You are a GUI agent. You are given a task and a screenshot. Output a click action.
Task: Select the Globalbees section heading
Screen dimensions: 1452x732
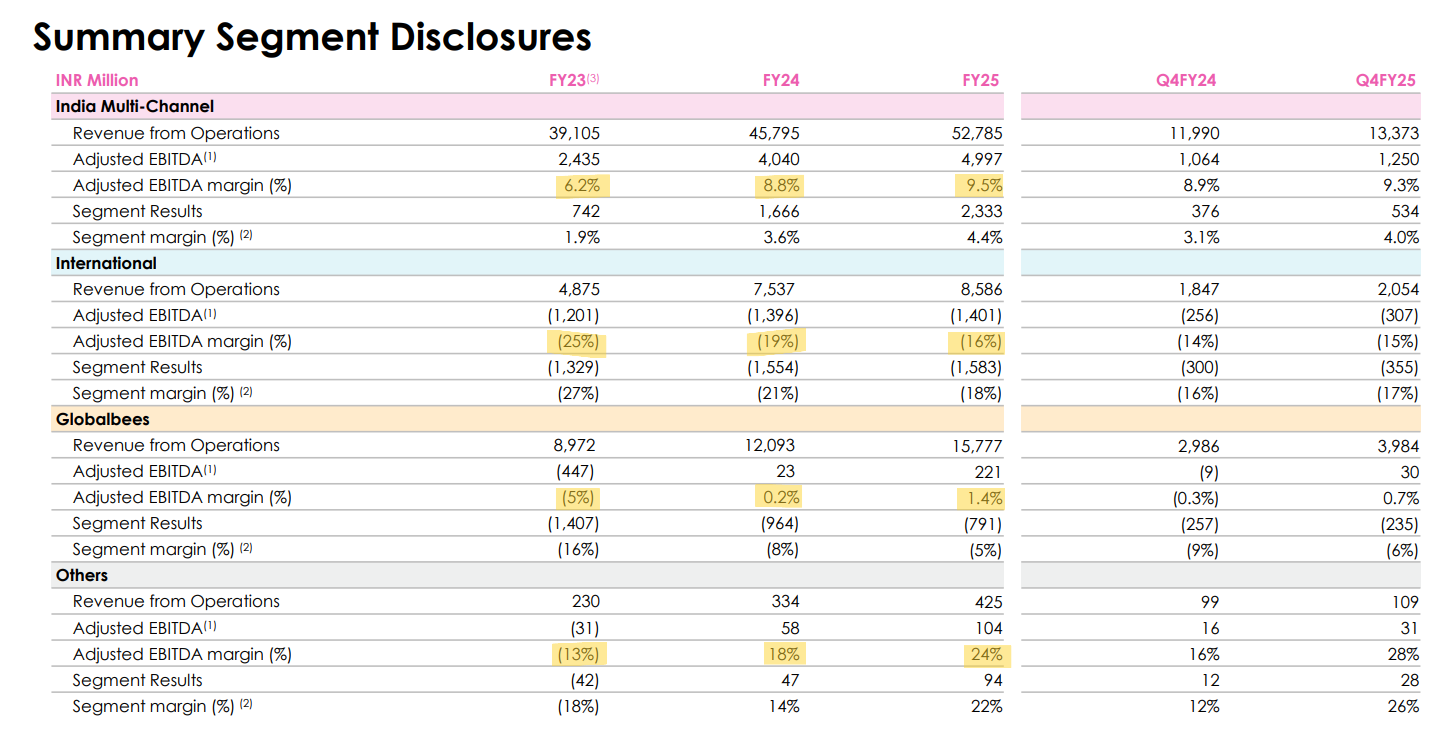[103, 419]
